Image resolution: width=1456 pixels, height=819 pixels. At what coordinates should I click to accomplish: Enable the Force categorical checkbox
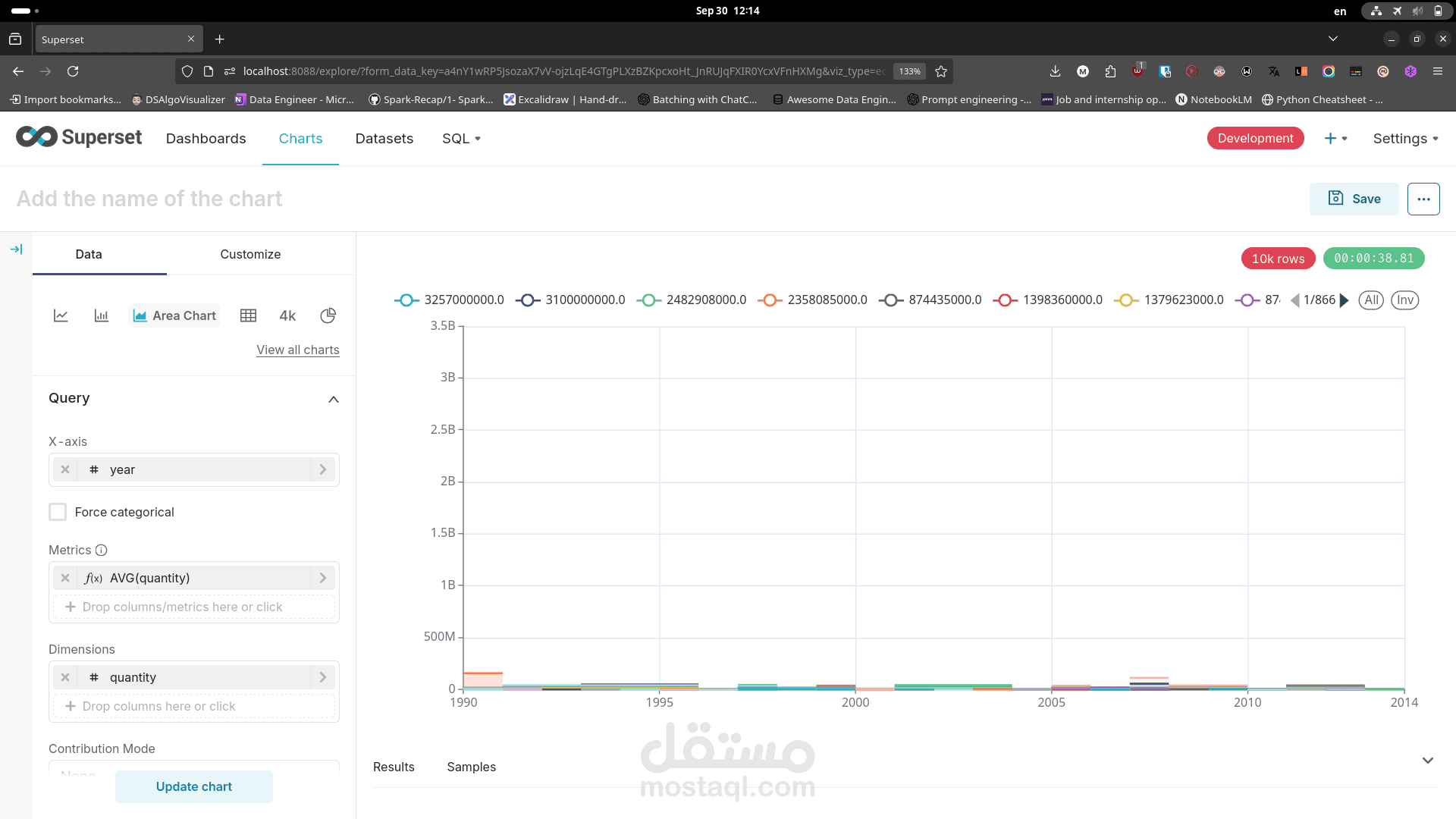click(x=58, y=512)
